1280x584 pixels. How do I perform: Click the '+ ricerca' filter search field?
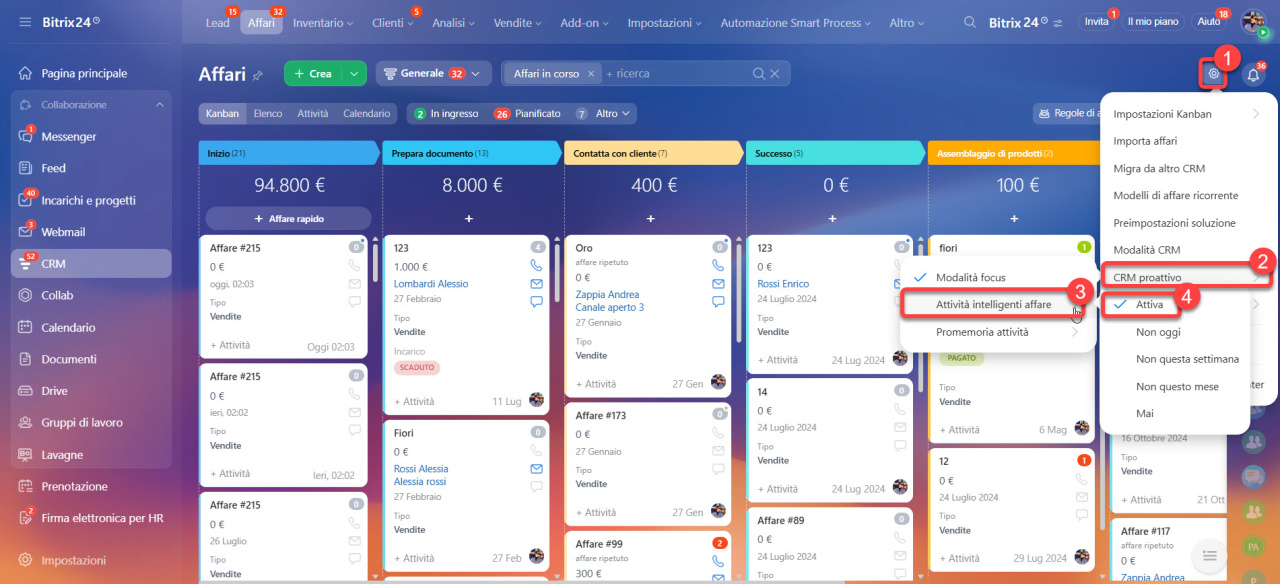[677, 73]
